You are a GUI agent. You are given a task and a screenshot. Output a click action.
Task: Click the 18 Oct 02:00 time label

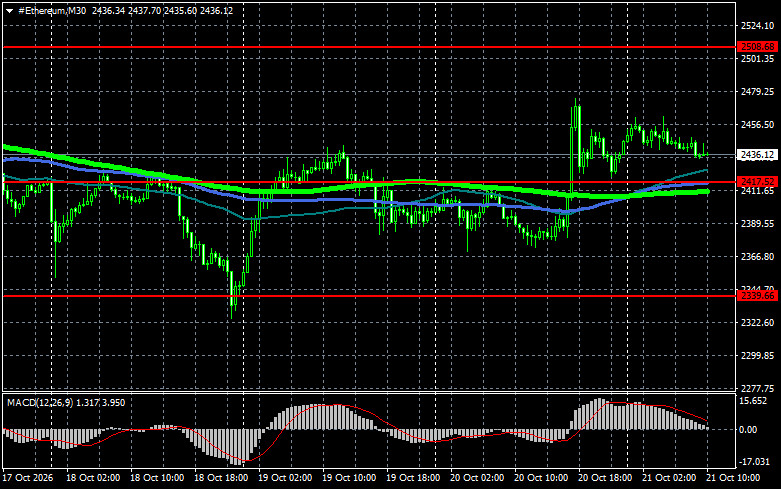click(93, 478)
